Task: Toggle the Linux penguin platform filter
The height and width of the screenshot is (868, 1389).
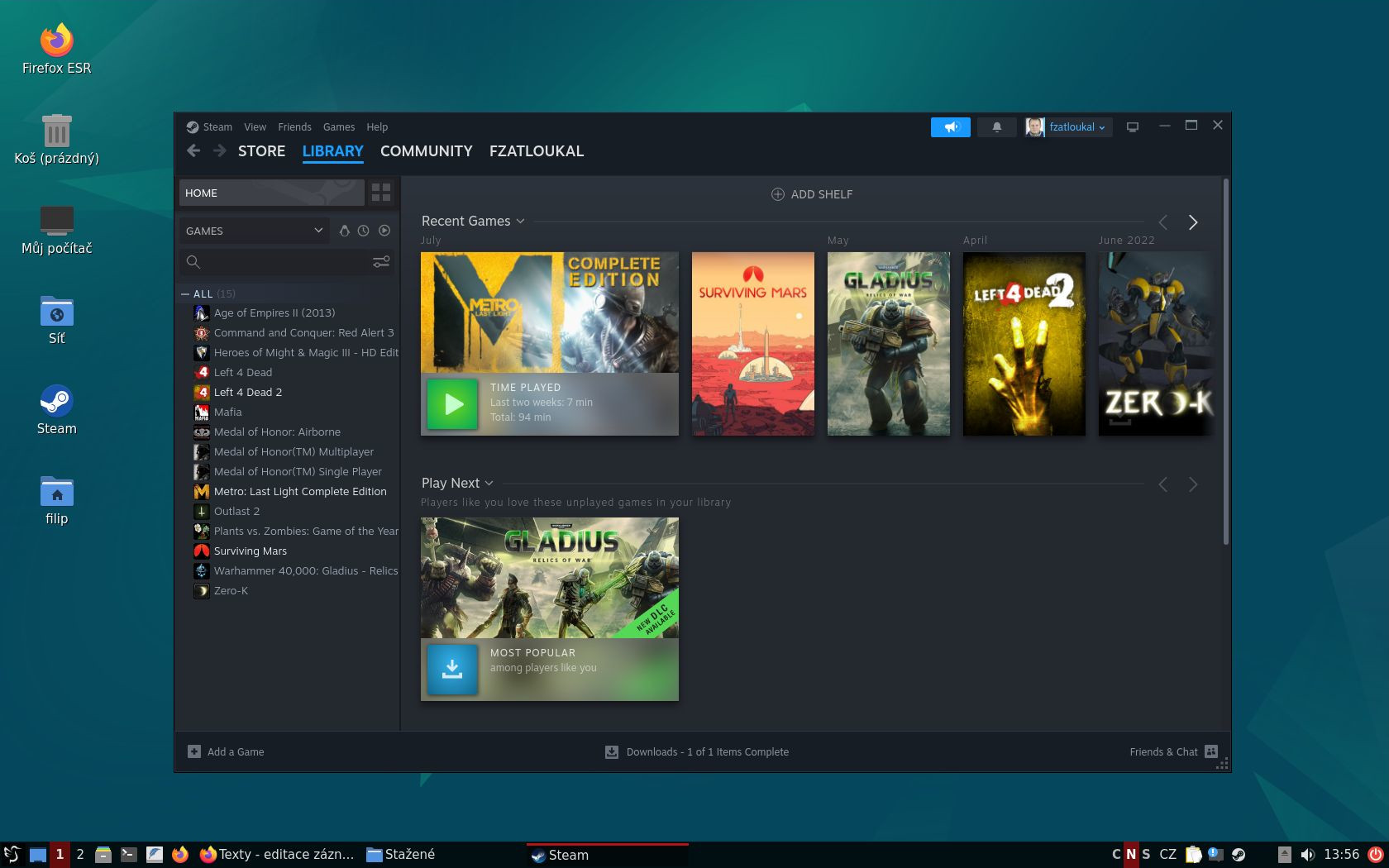Action: pyautogui.click(x=345, y=231)
